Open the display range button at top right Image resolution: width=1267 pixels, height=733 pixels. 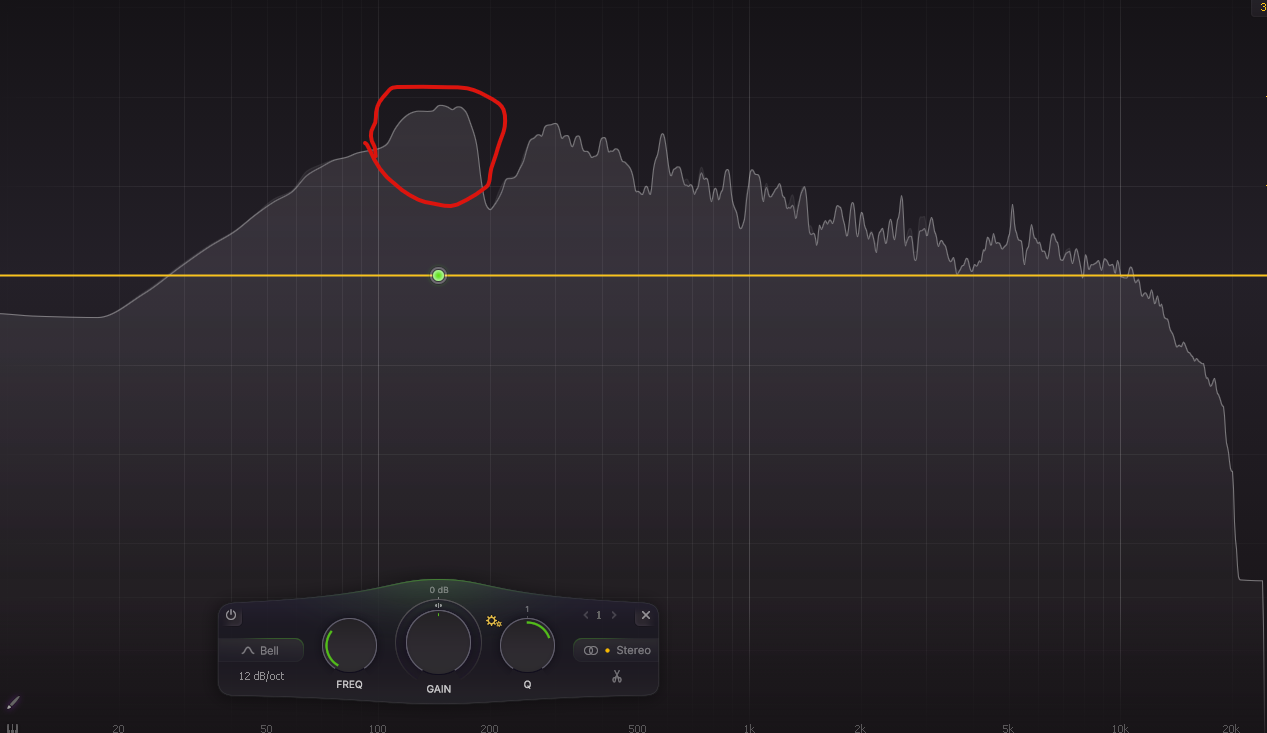point(1260,7)
